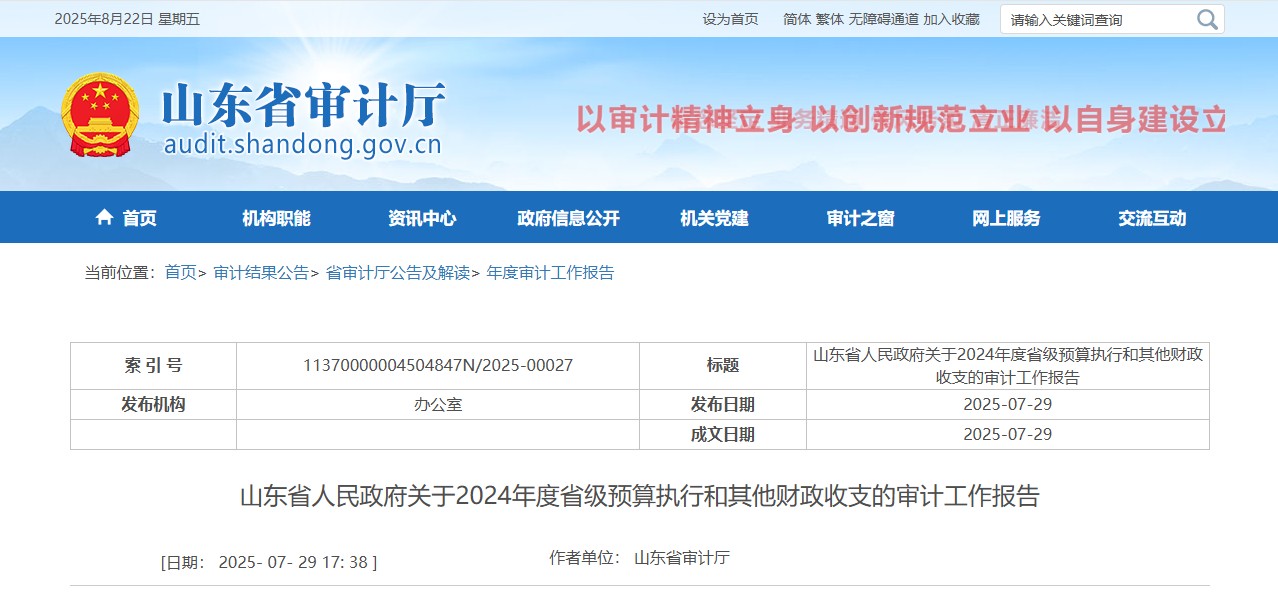Click 发布机构 label cell

coord(153,405)
